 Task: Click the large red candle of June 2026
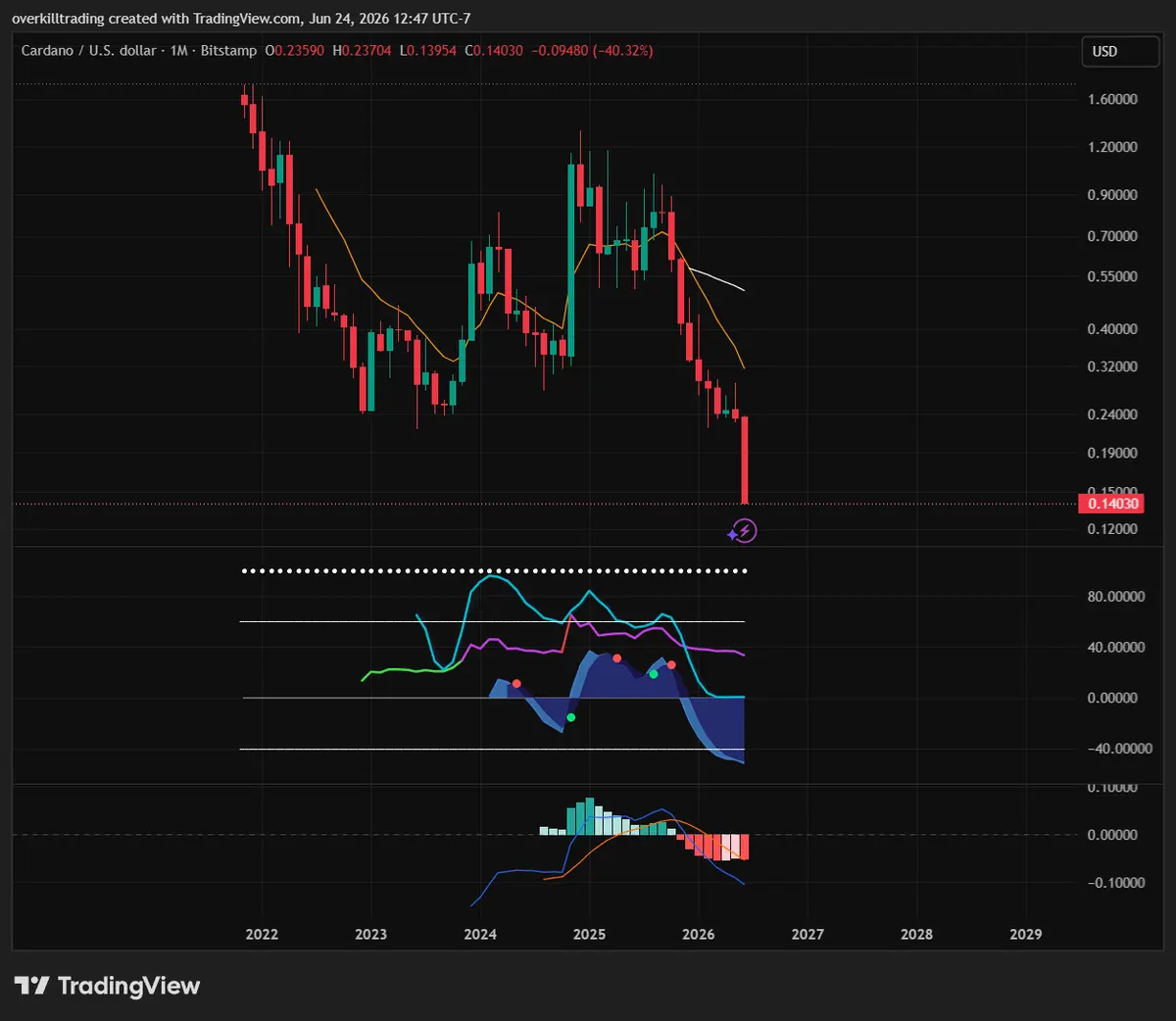745,460
